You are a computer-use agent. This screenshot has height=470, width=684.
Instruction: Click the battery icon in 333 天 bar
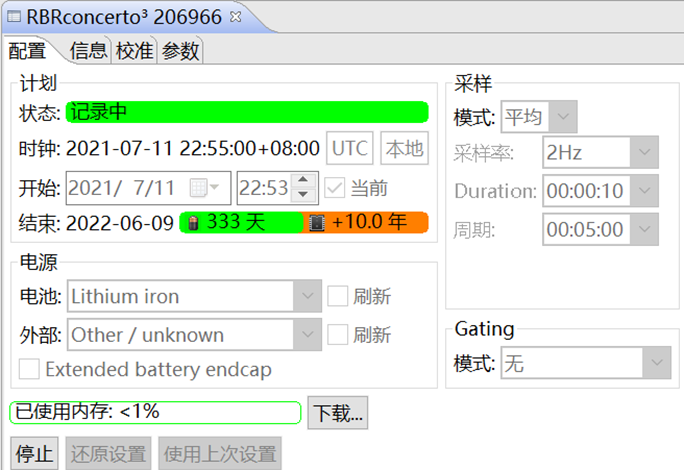[193, 223]
